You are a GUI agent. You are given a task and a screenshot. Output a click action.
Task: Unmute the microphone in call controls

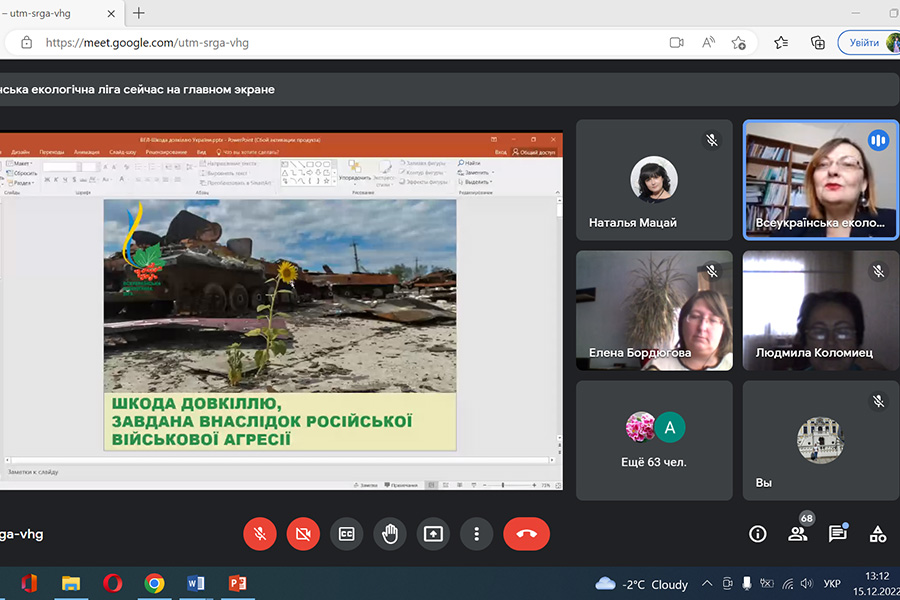[x=260, y=534]
